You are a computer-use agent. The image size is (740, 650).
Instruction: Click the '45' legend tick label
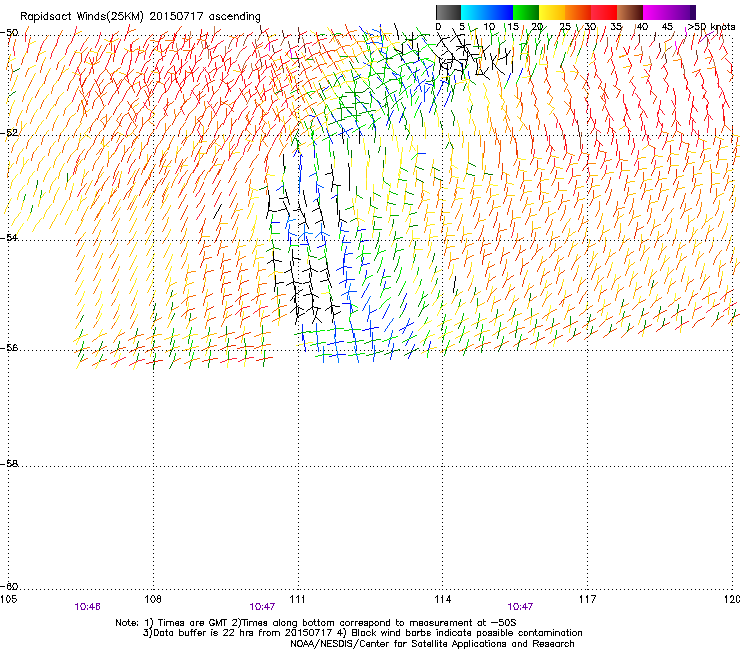[667, 27]
